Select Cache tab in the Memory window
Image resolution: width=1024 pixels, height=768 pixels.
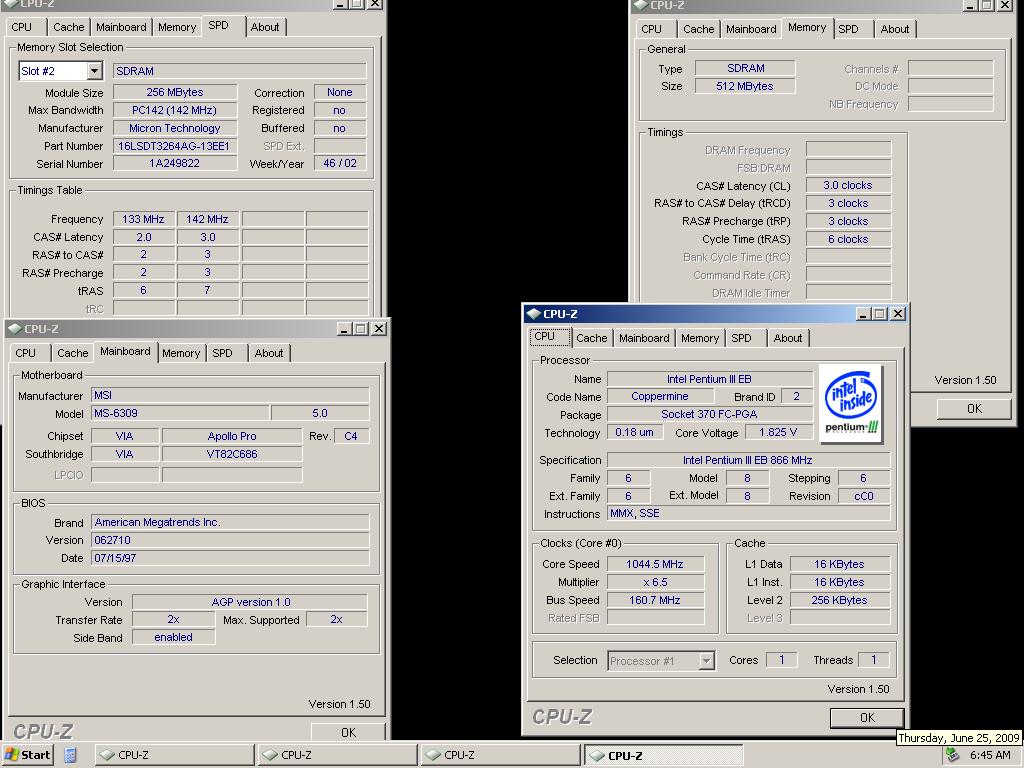[x=698, y=29]
